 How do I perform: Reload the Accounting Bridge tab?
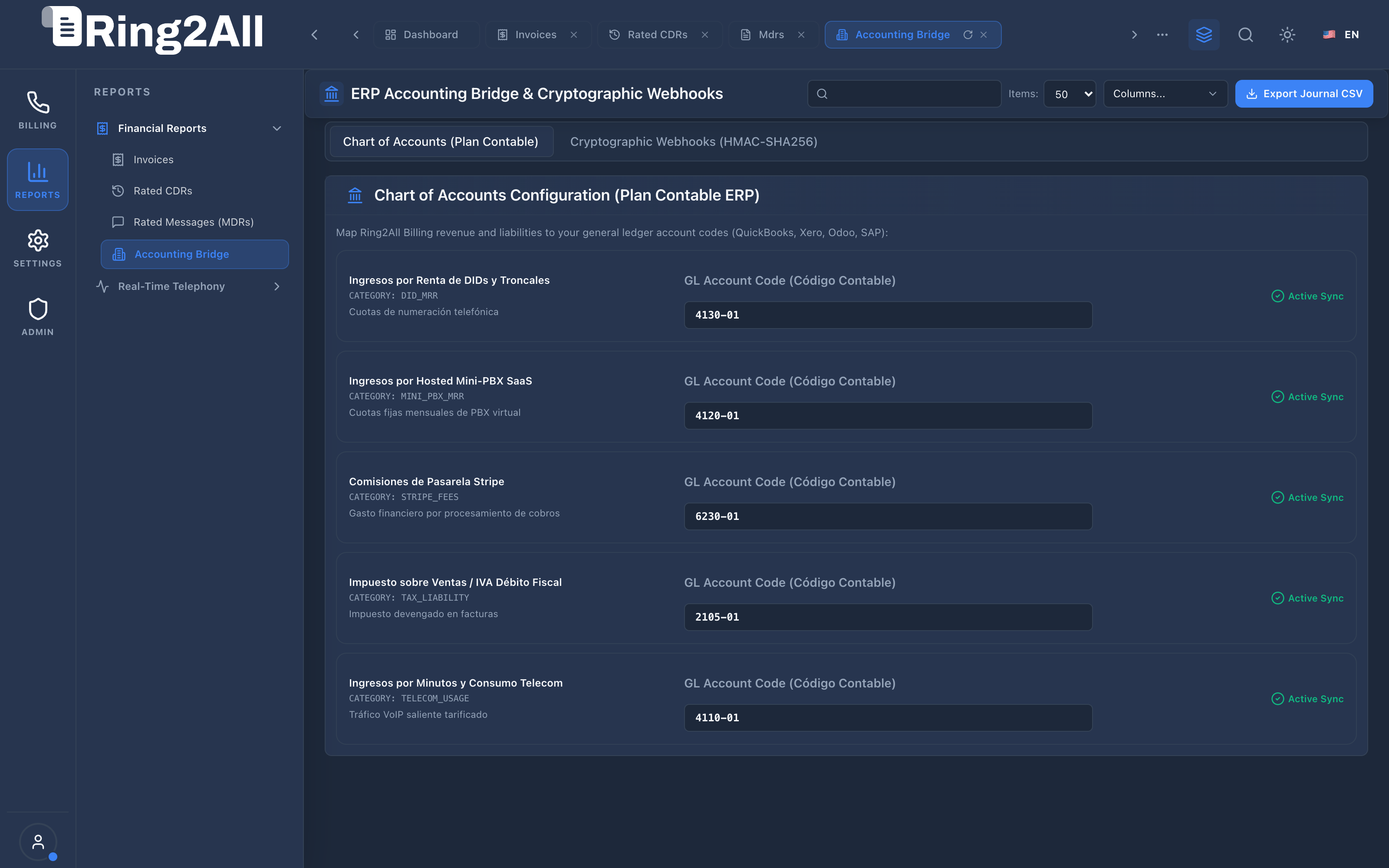(x=968, y=34)
